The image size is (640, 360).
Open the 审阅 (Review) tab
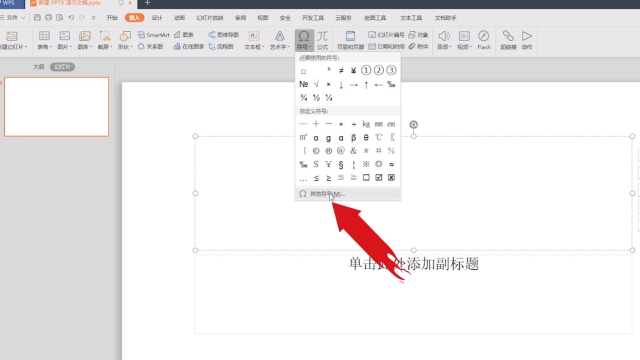[240, 18]
